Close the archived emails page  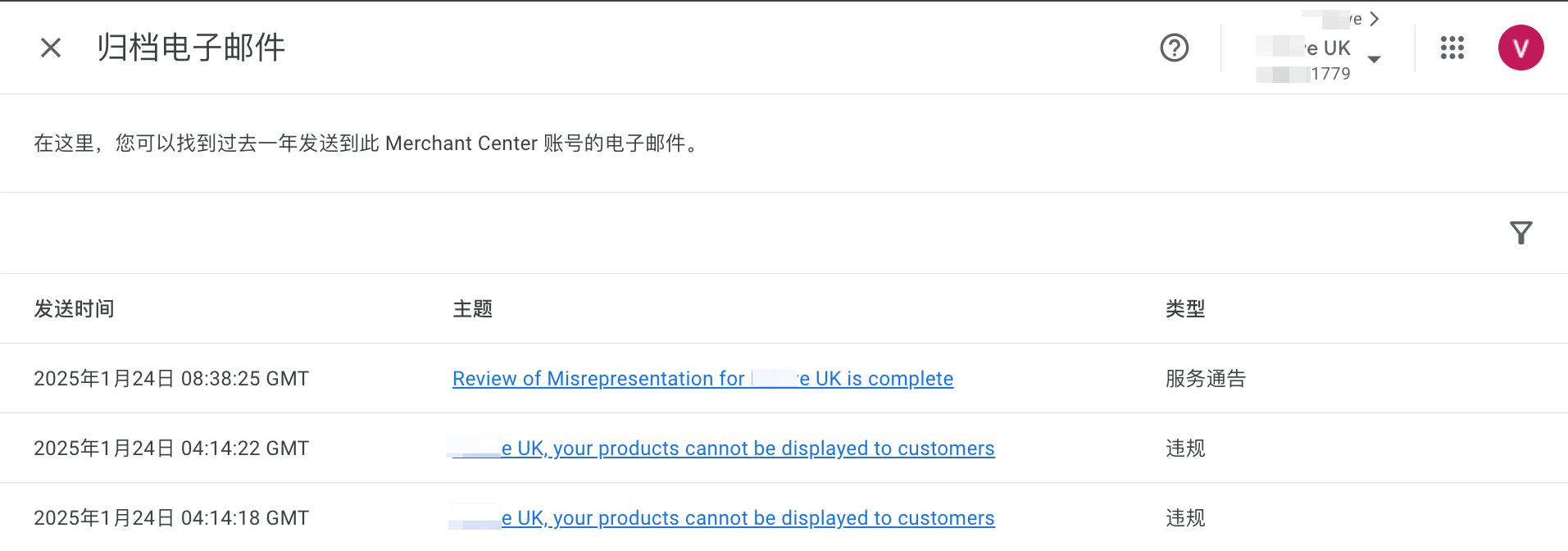51,48
